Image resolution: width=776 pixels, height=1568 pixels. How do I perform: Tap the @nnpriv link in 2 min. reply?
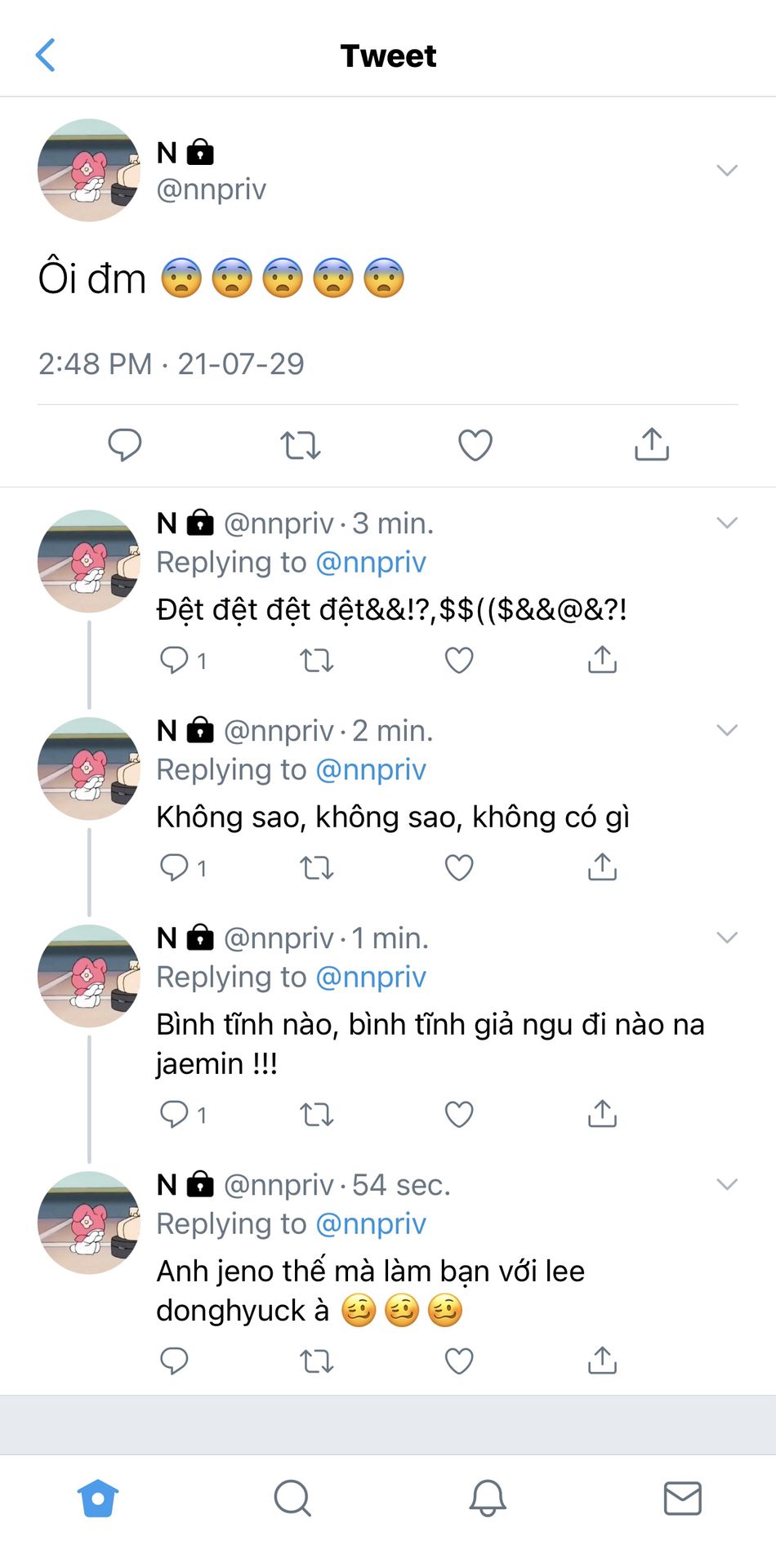[371, 770]
